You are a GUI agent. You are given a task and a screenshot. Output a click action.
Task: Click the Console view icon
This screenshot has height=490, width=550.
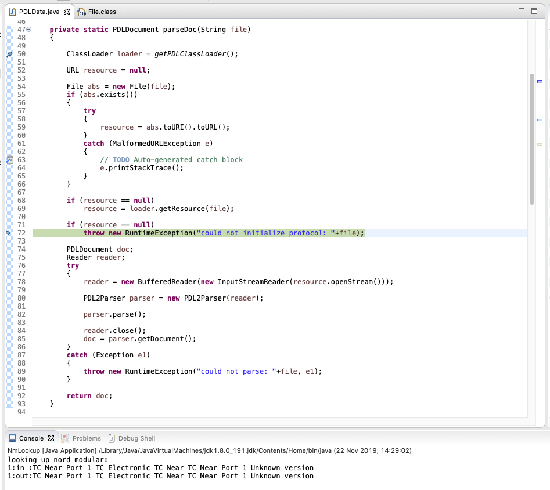tap(13, 438)
